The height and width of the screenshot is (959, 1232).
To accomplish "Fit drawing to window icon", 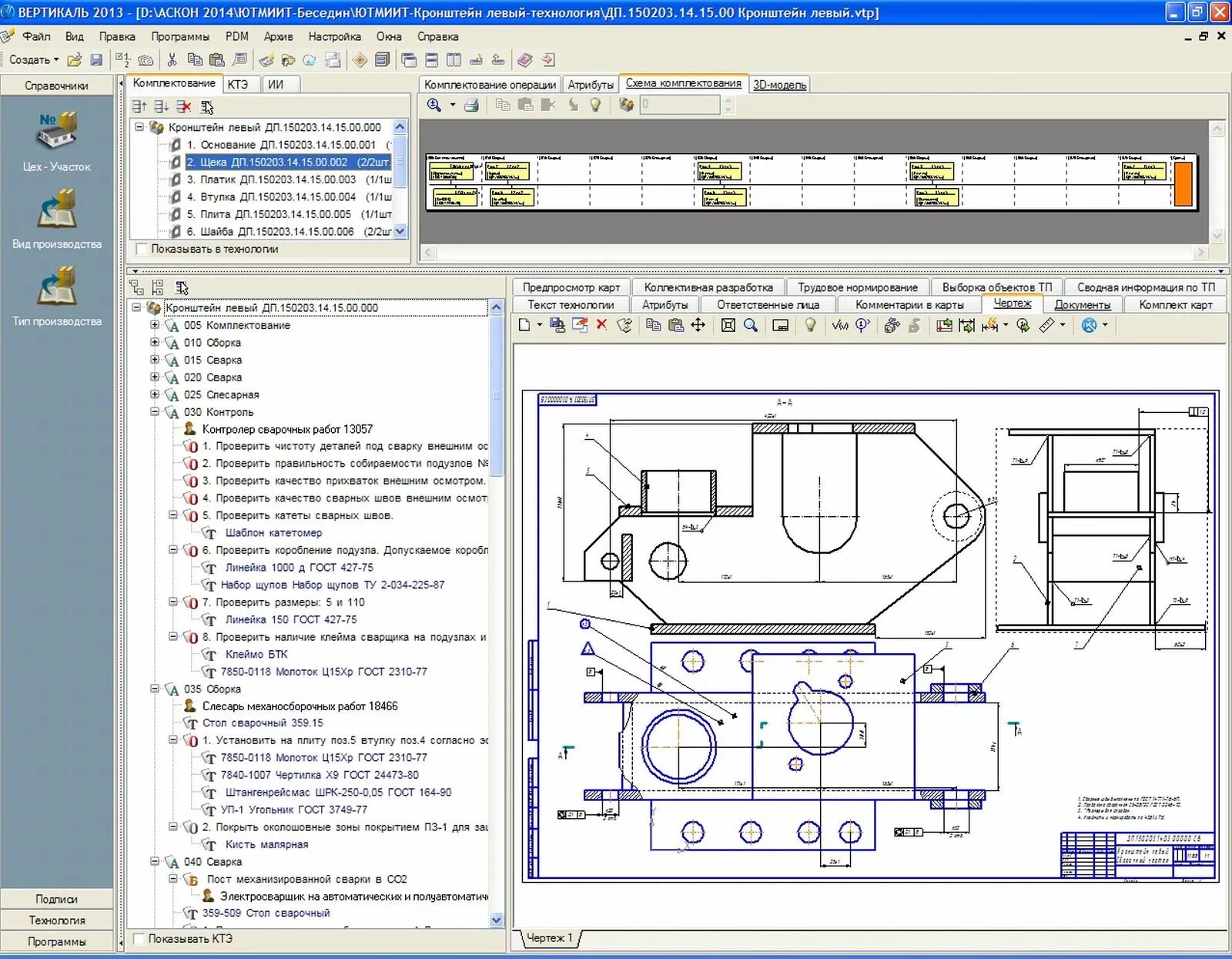I will click(728, 325).
